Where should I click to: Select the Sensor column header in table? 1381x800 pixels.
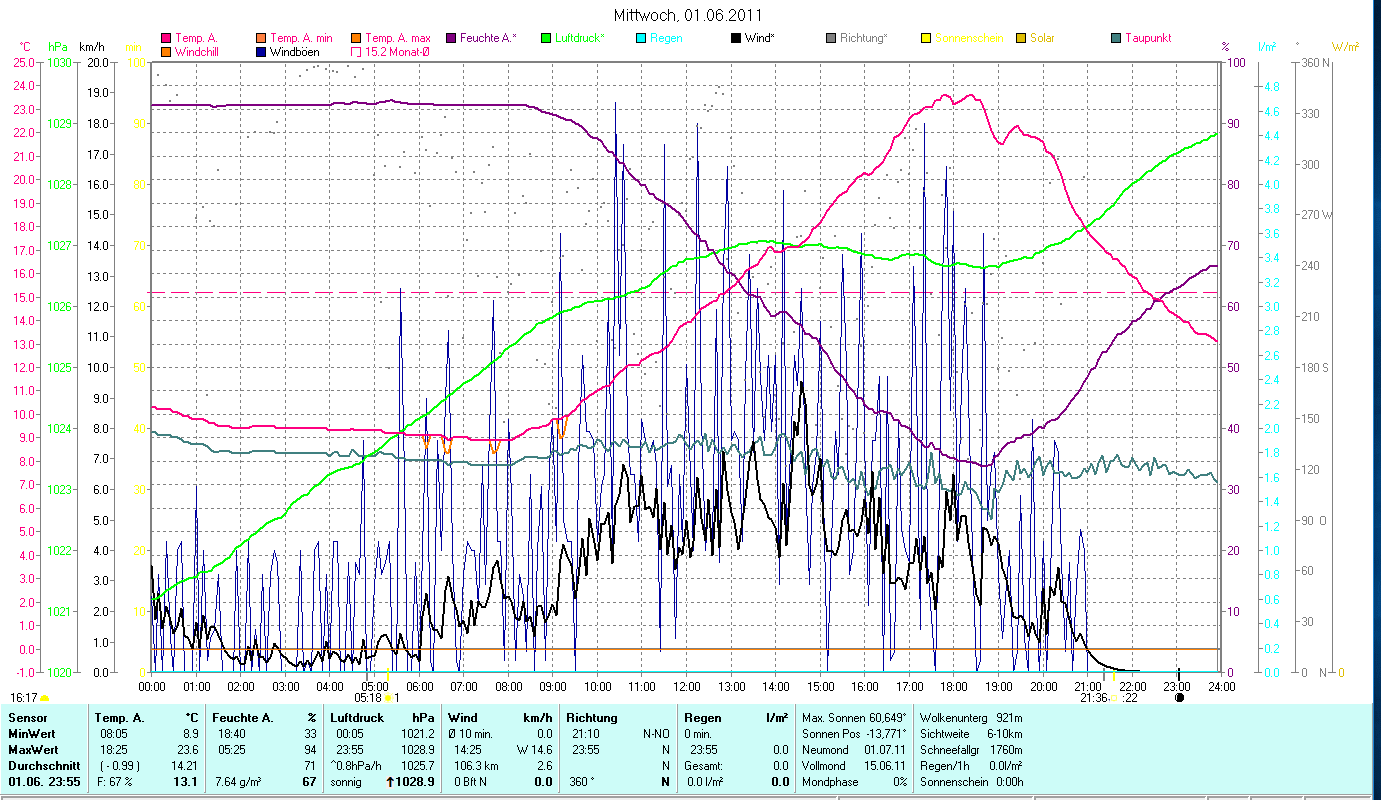[28, 718]
